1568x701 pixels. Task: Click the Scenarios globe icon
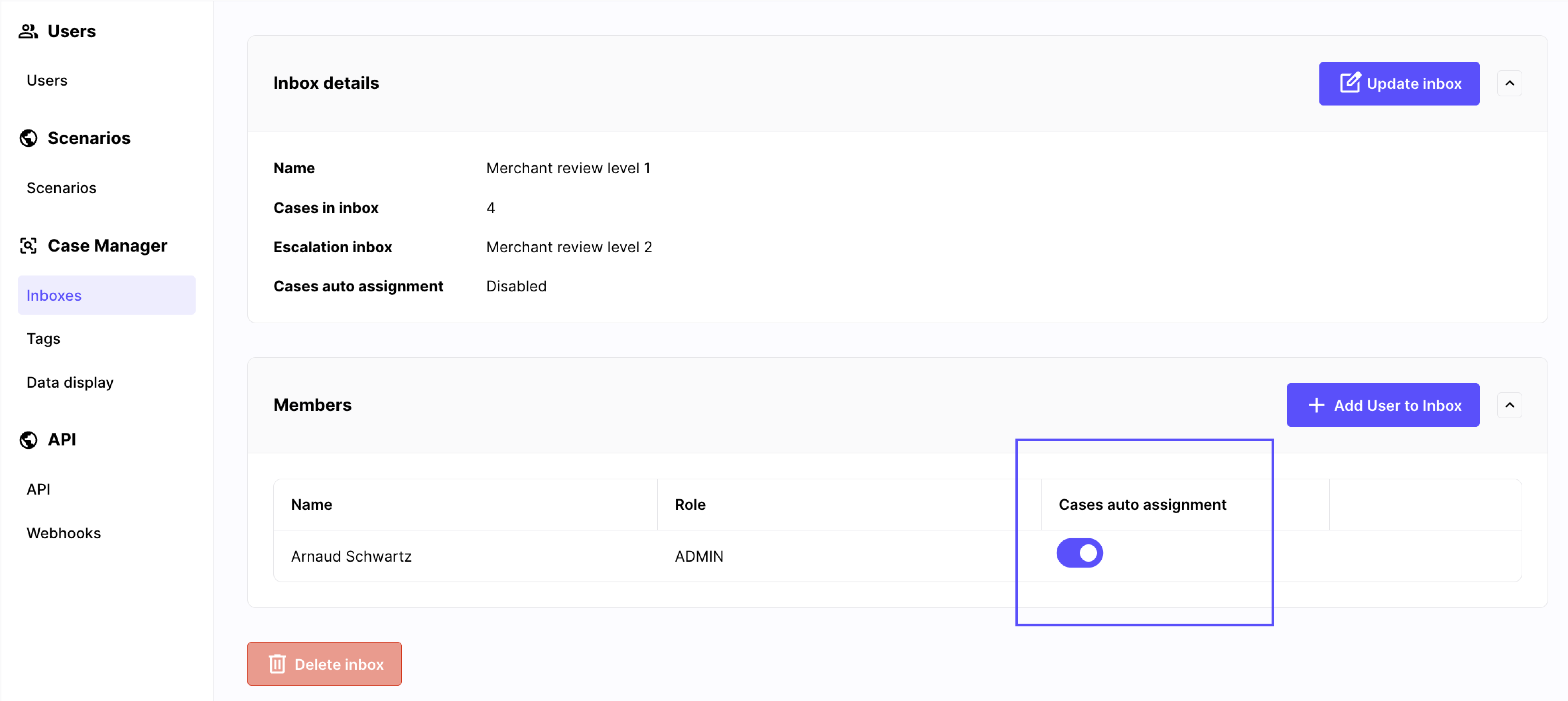[28, 138]
